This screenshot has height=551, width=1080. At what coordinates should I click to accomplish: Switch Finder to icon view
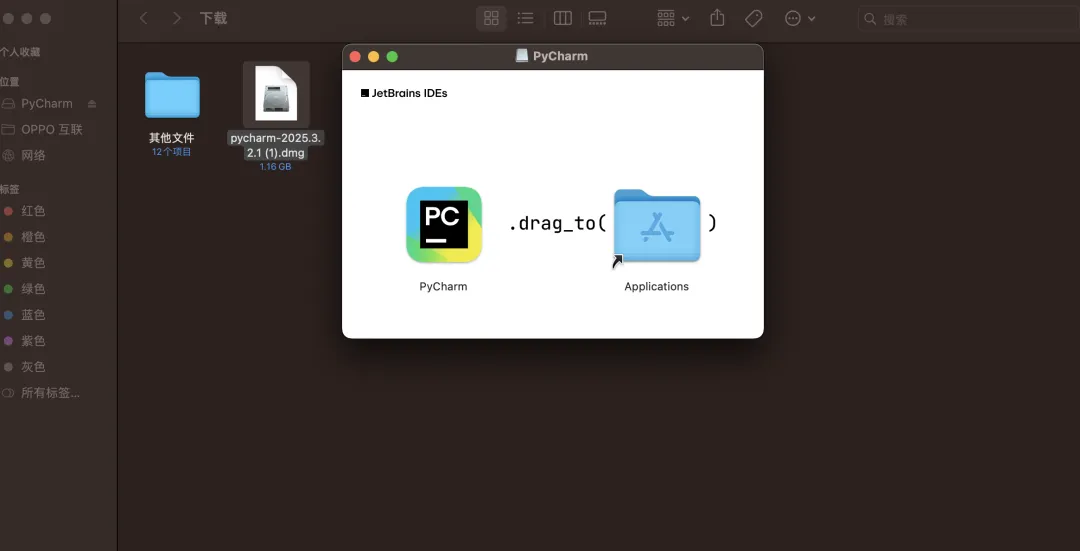pos(491,19)
